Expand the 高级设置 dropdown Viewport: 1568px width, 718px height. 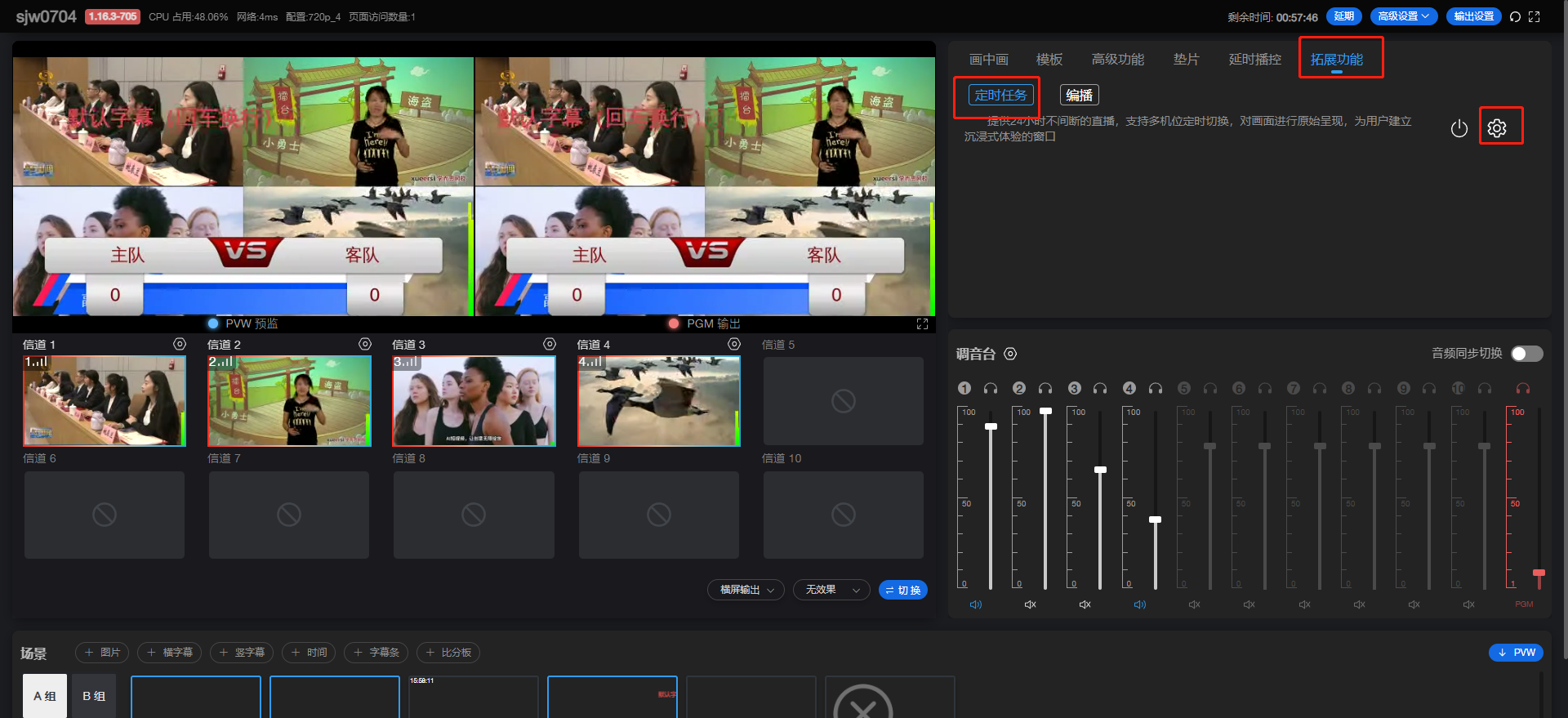[x=1403, y=16]
